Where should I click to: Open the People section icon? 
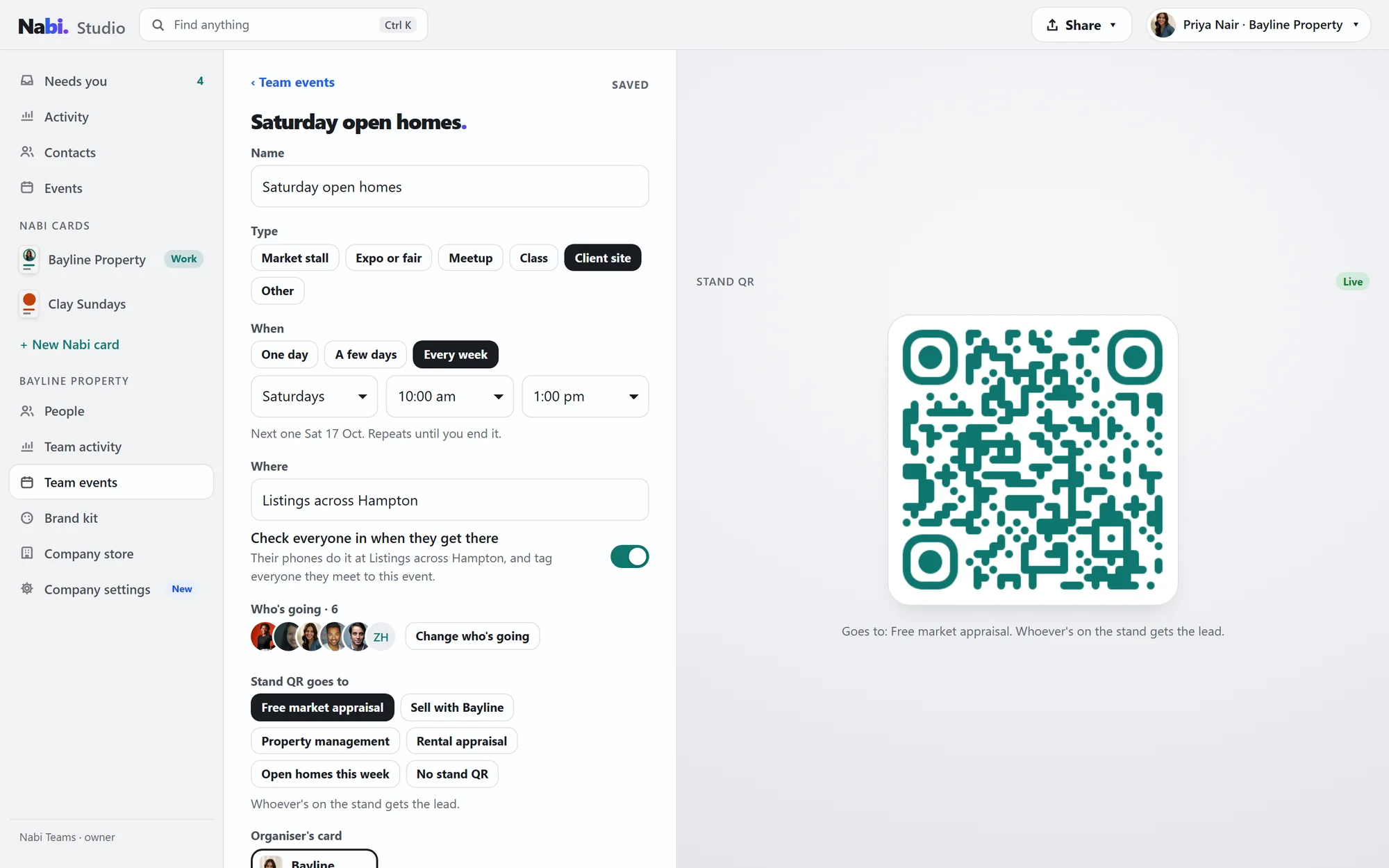(x=27, y=411)
